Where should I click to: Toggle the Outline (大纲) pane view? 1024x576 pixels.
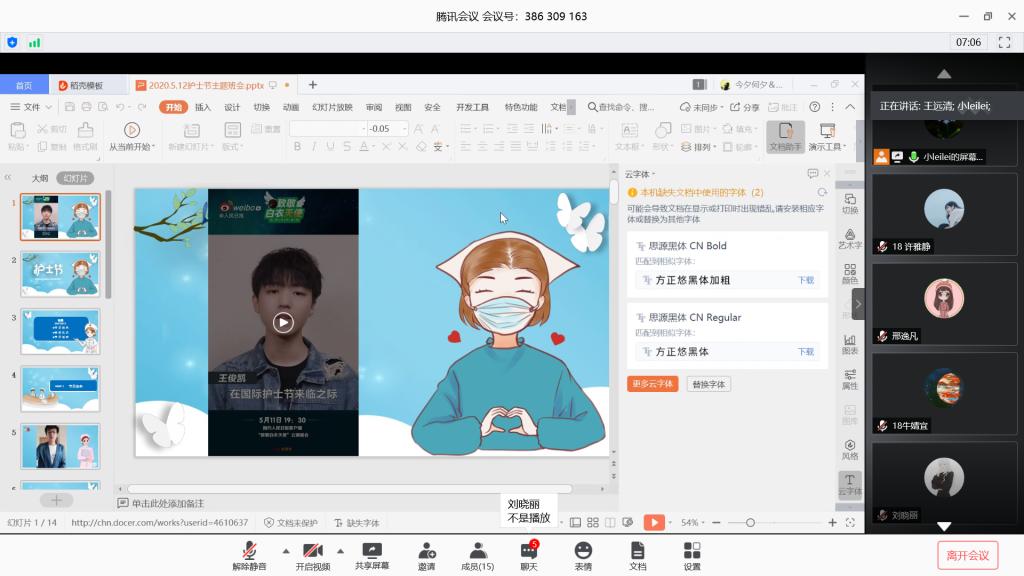[x=40, y=177]
